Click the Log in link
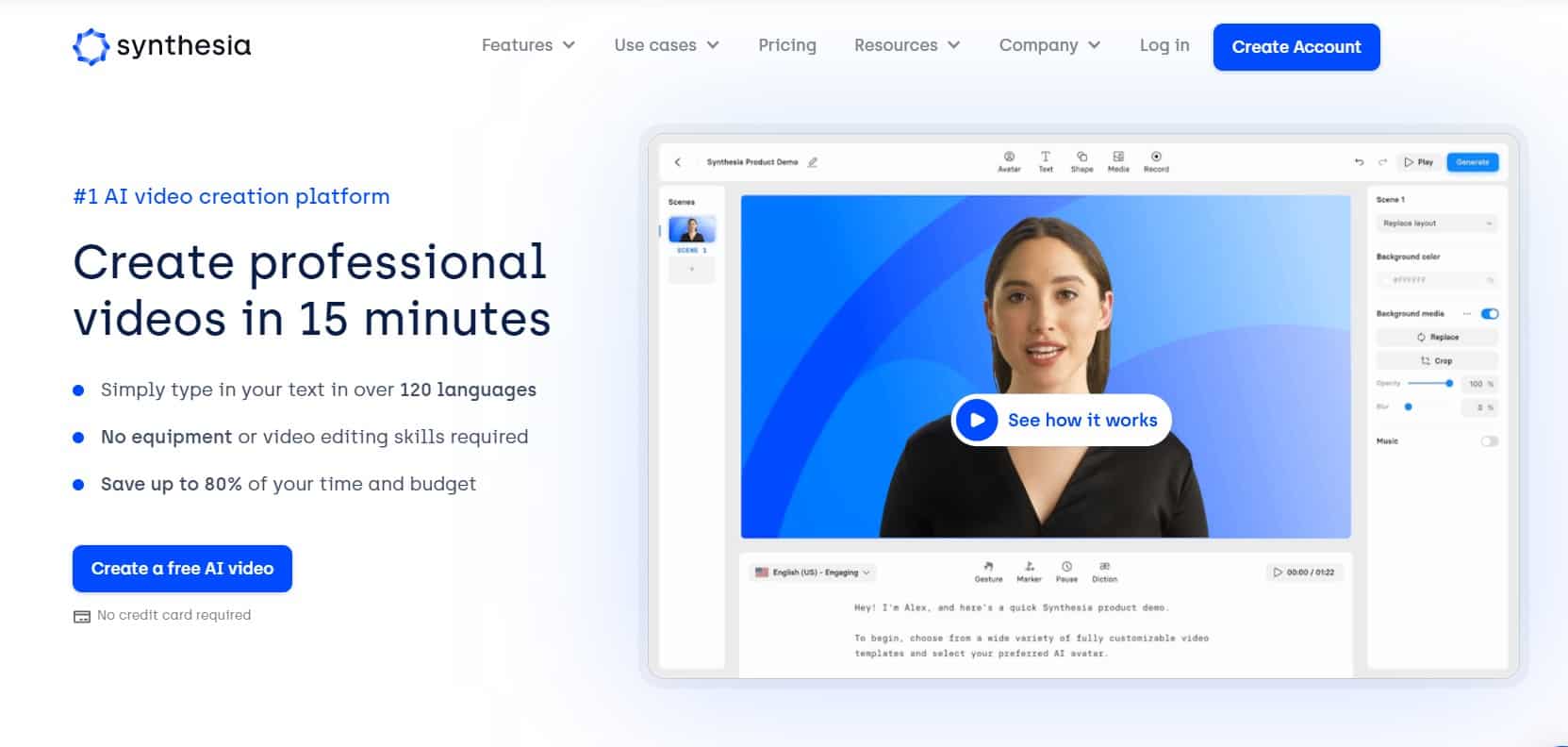Image resolution: width=1568 pixels, height=747 pixels. tap(1164, 45)
